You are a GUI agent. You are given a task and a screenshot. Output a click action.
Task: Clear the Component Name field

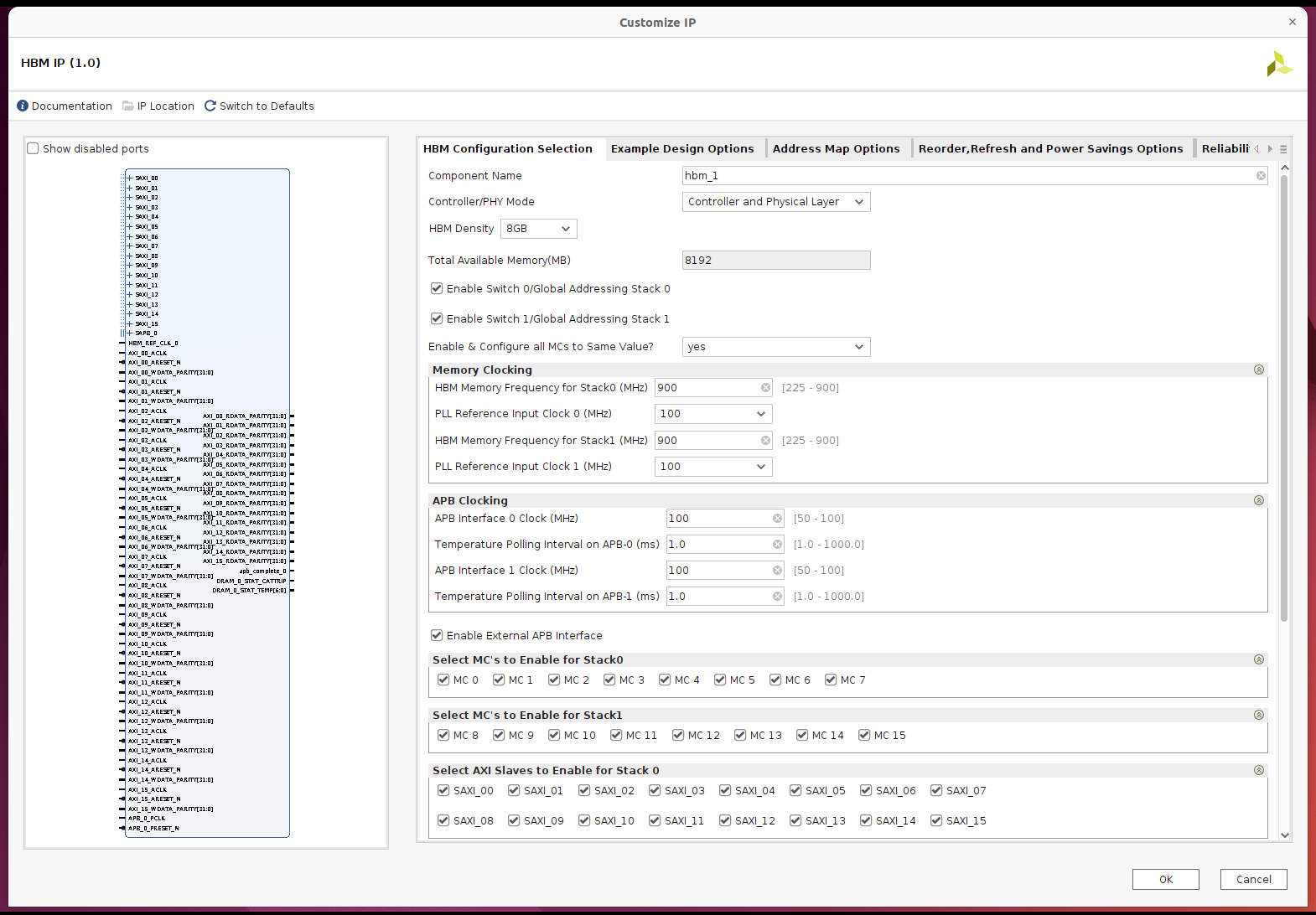click(1261, 176)
